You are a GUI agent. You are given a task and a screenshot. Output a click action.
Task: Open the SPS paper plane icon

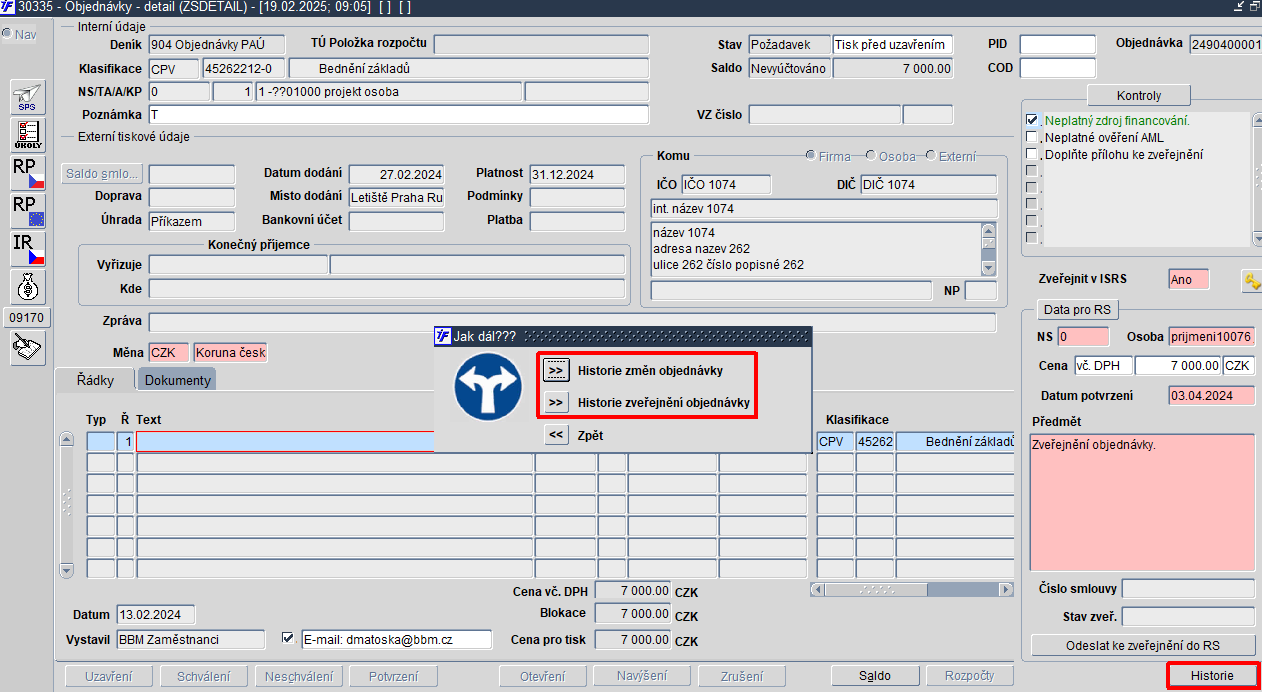click(27, 98)
